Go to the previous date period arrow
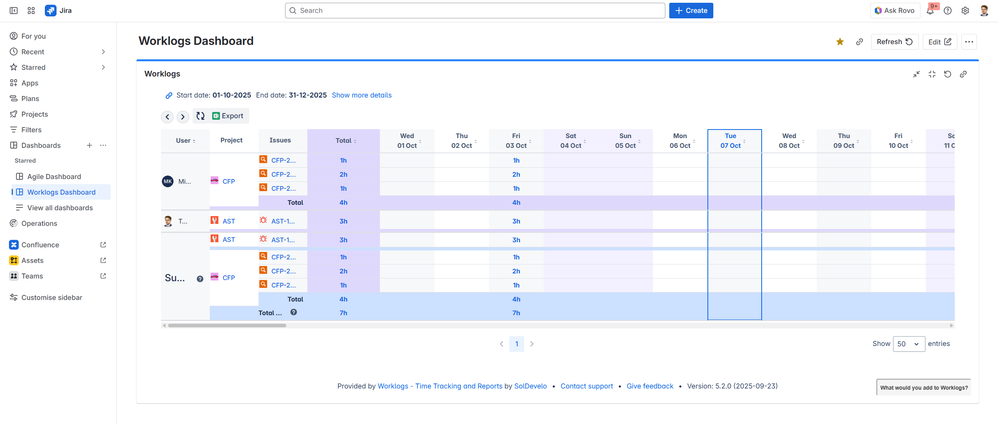998x424 pixels. pyautogui.click(x=168, y=117)
